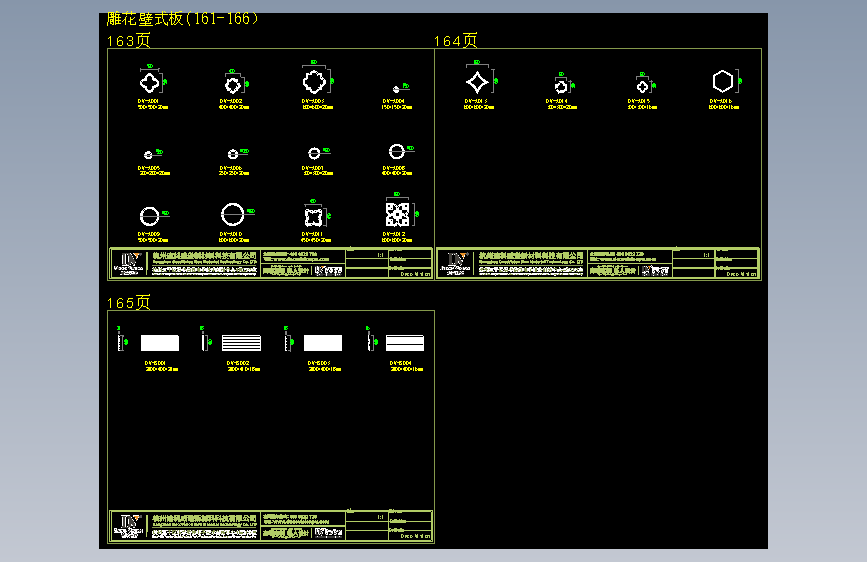The height and width of the screenshot is (562, 867).
Task: Click the drawing title 雕花壁式板(161-166)
Action: [x=182, y=19]
